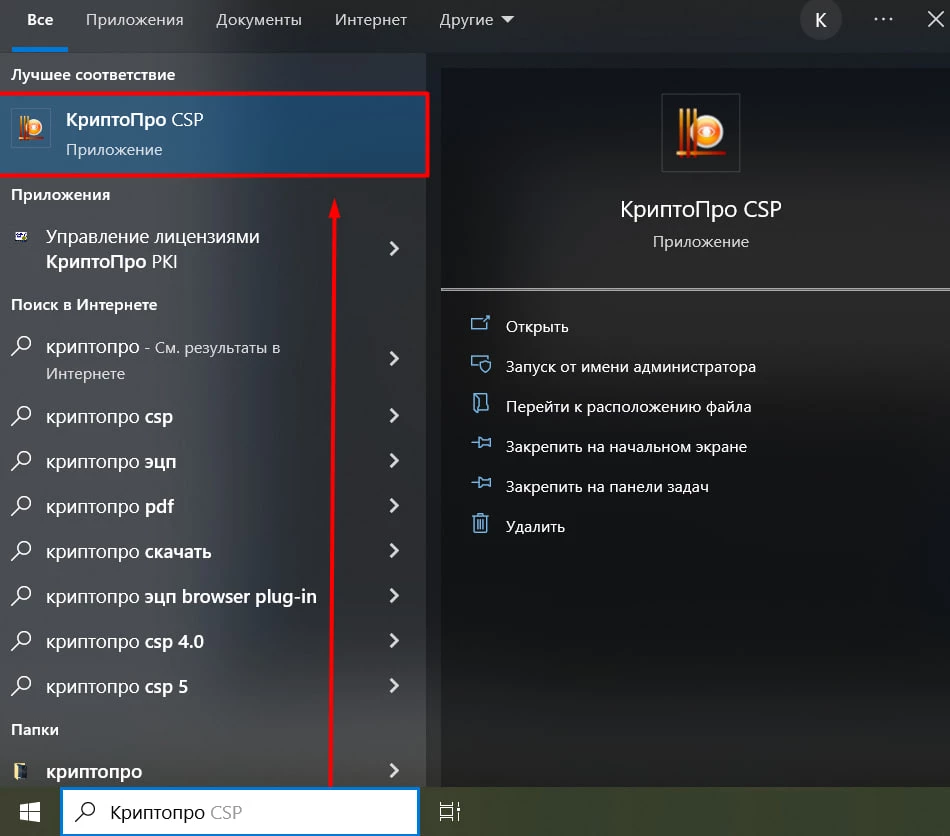Switch to the Все tab
This screenshot has width=950, height=836.
tap(40, 20)
